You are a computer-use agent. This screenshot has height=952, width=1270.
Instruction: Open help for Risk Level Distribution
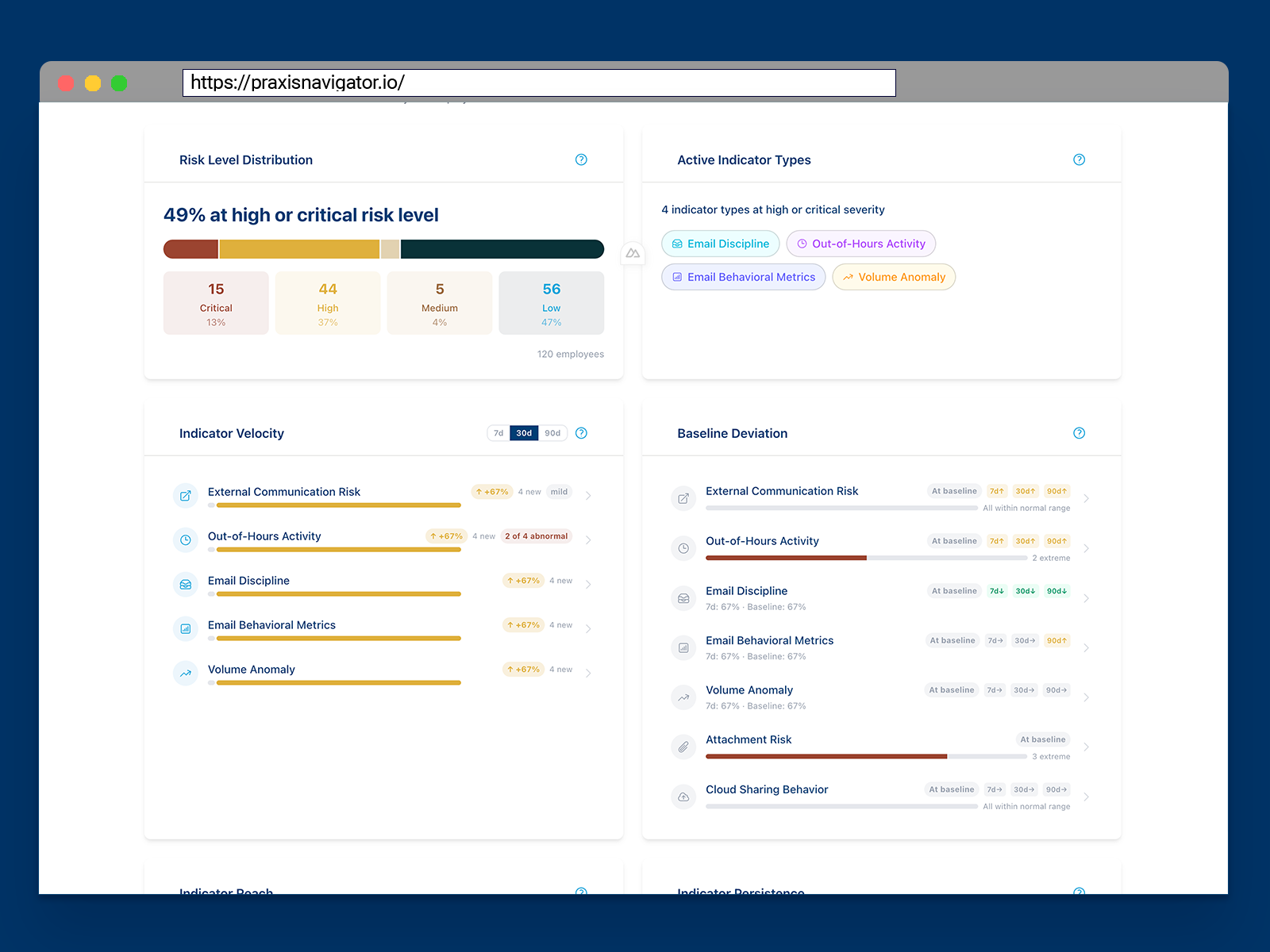click(x=581, y=159)
